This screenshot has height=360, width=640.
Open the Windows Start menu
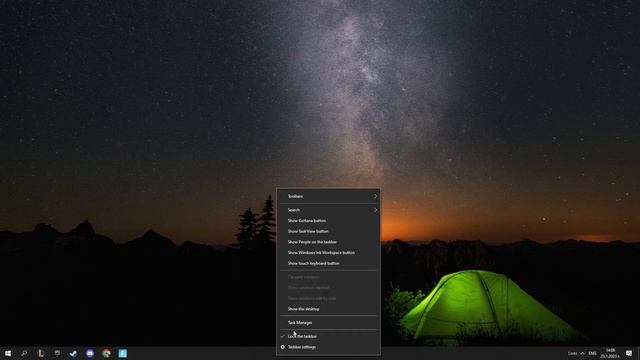click(x=8, y=353)
